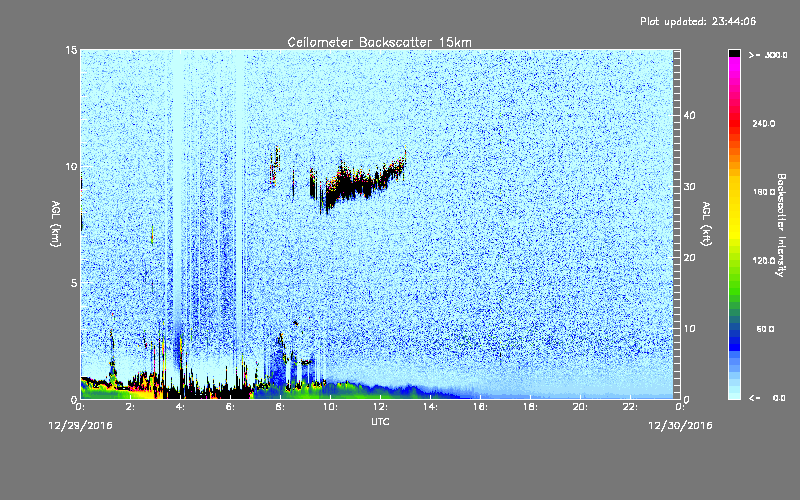Click the '10:' hour tick on time axis

330,407
